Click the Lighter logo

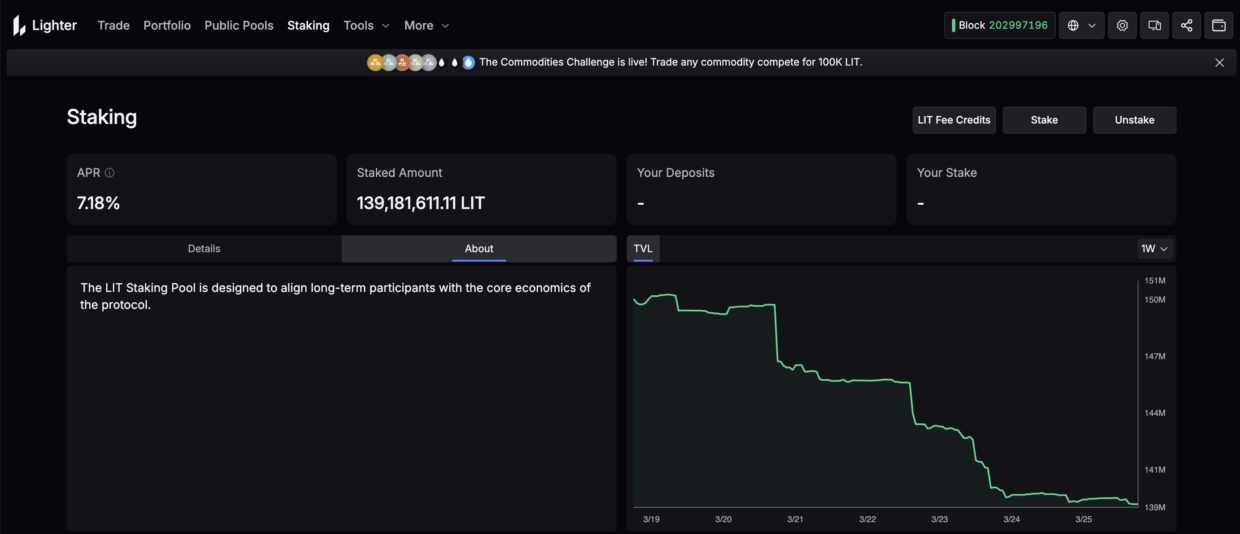tap(44, 26)
